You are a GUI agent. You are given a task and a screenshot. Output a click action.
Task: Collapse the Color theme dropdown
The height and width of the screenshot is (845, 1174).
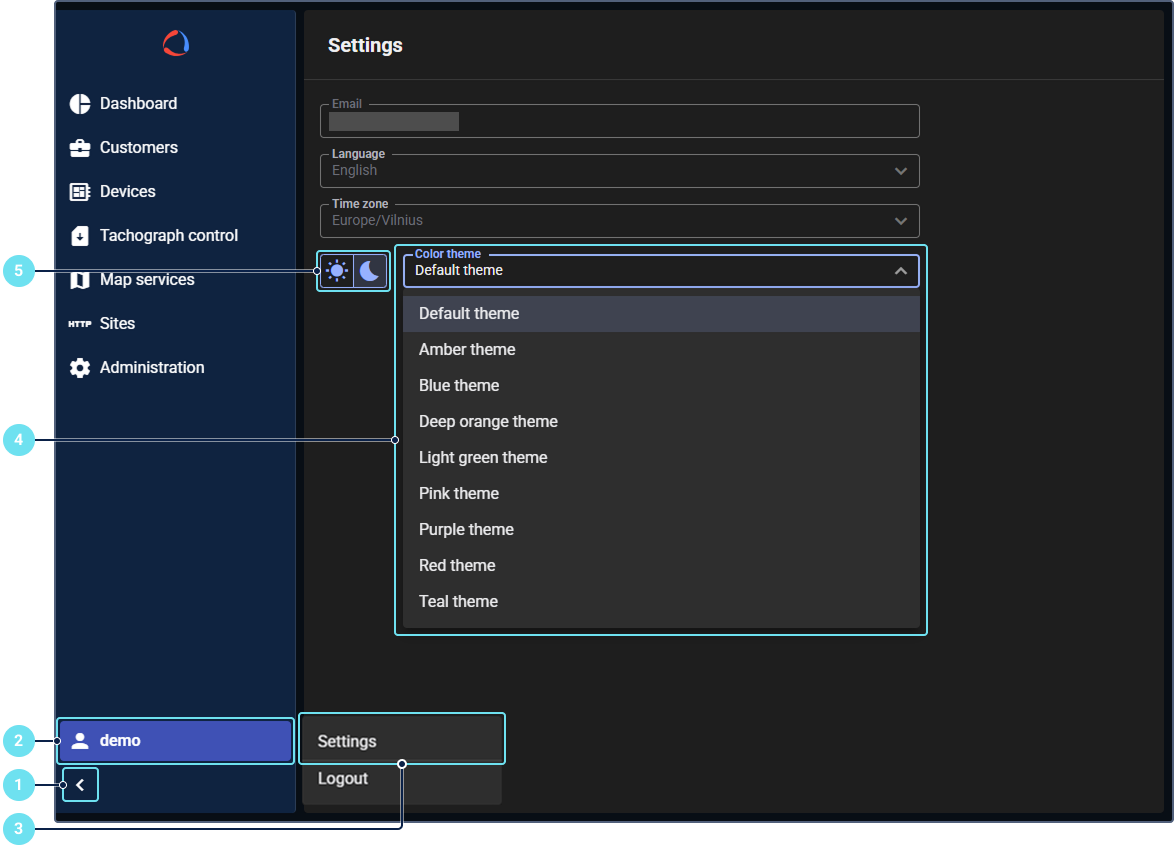coord(900,271)
